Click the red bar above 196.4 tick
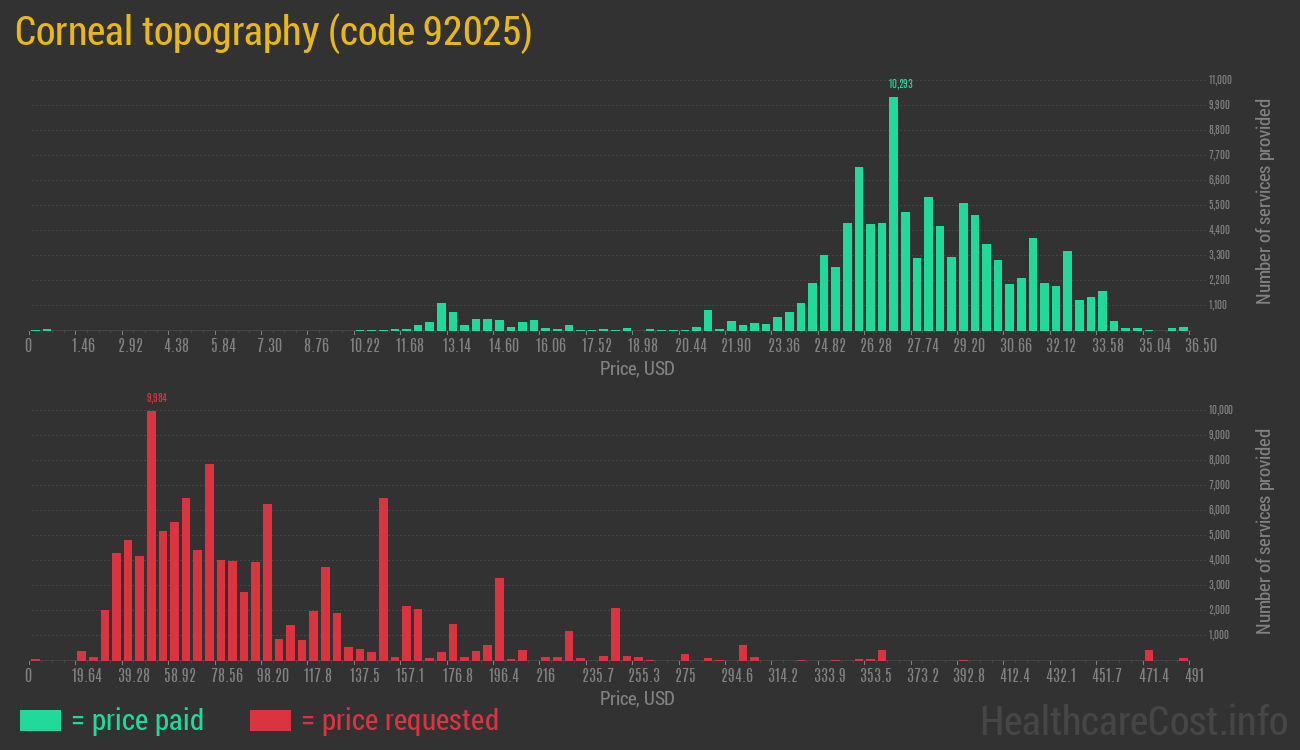Screen dimensions: 1300x750 coord(499,619)
